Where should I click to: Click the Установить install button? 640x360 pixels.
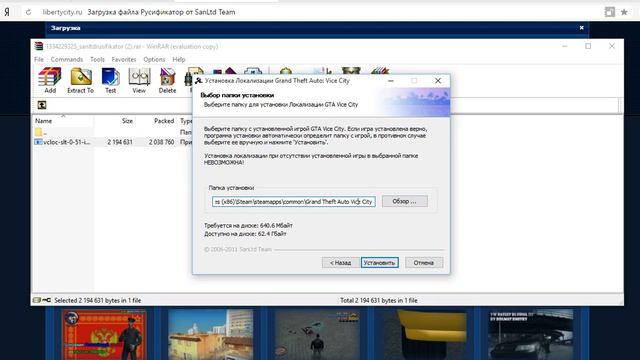click(x=380, y=262)
